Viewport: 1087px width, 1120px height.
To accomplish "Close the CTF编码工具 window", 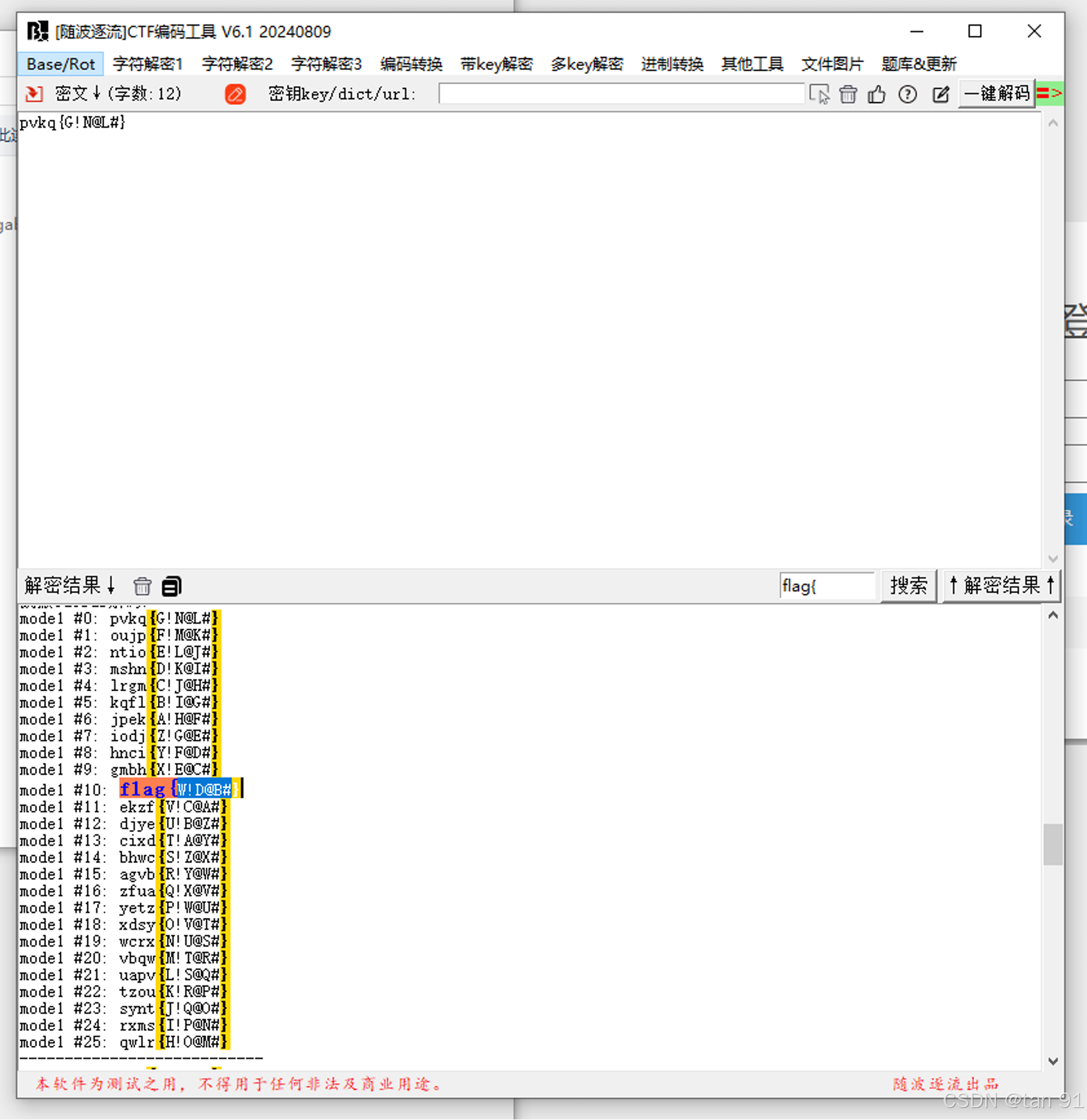I will click(x=1034, y=31).
